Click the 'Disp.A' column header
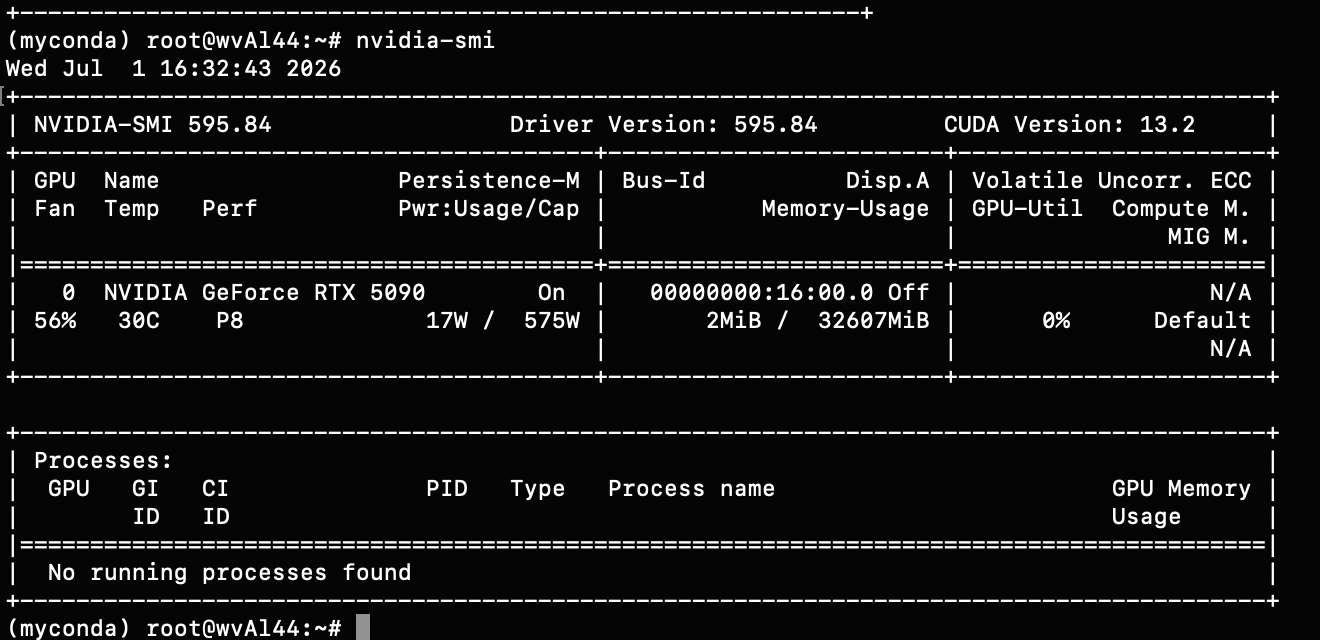The width and height of the screenshot is (1320, 640). [x=888, y=181]
